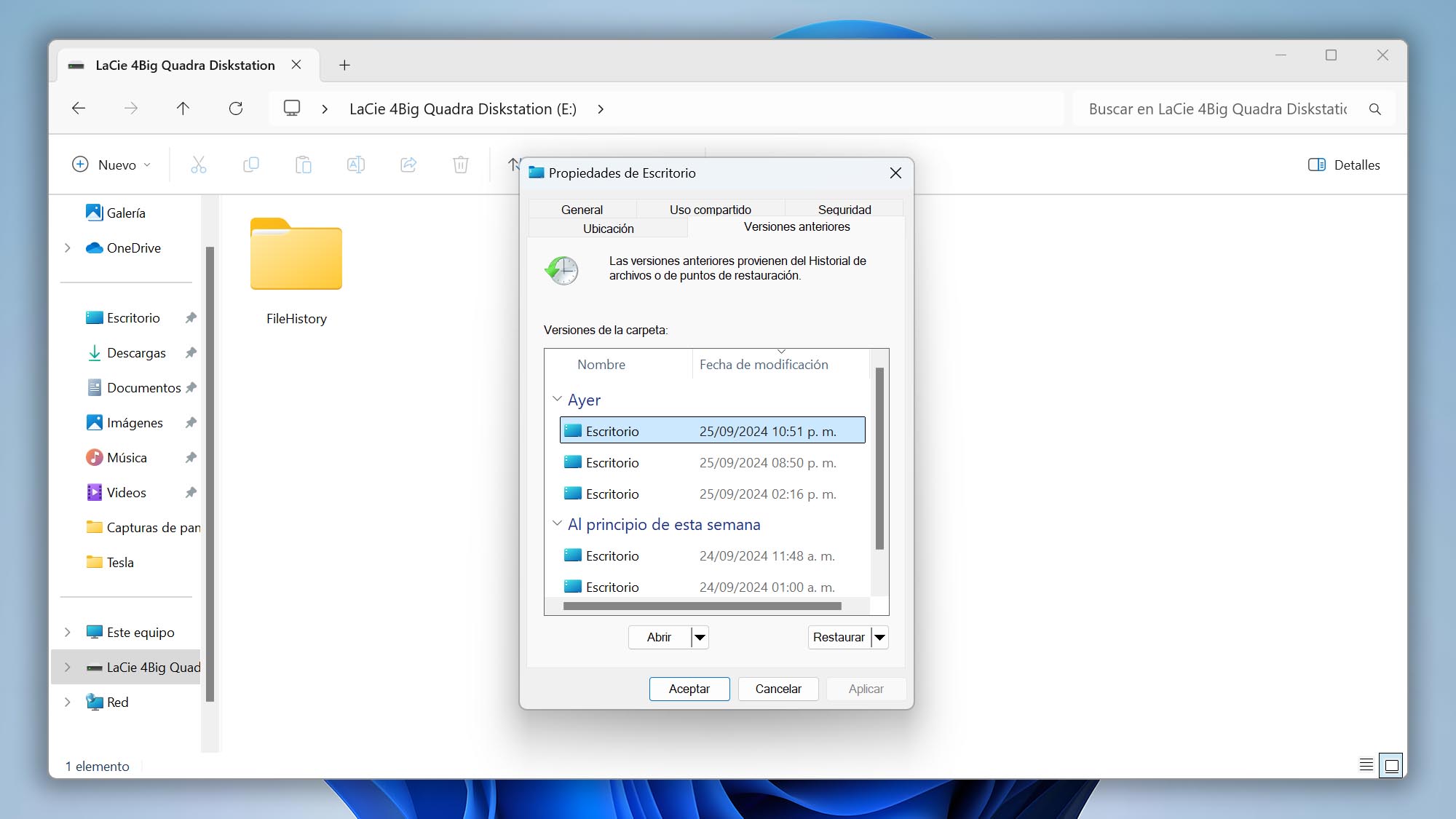
Task: Sort by Fecha de modificación column
Action: pos(780,365)
